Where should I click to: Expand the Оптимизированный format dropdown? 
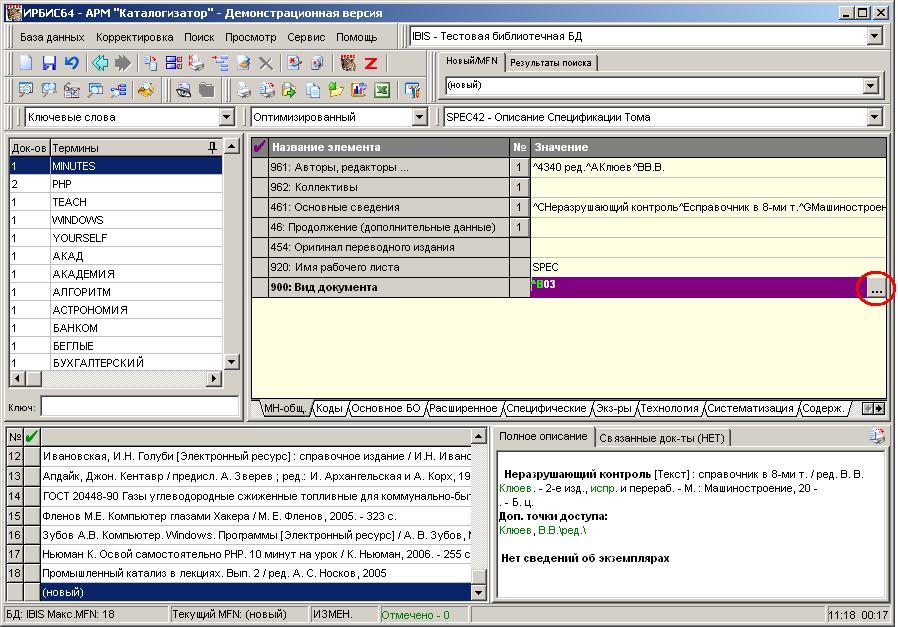pos(420,117)
